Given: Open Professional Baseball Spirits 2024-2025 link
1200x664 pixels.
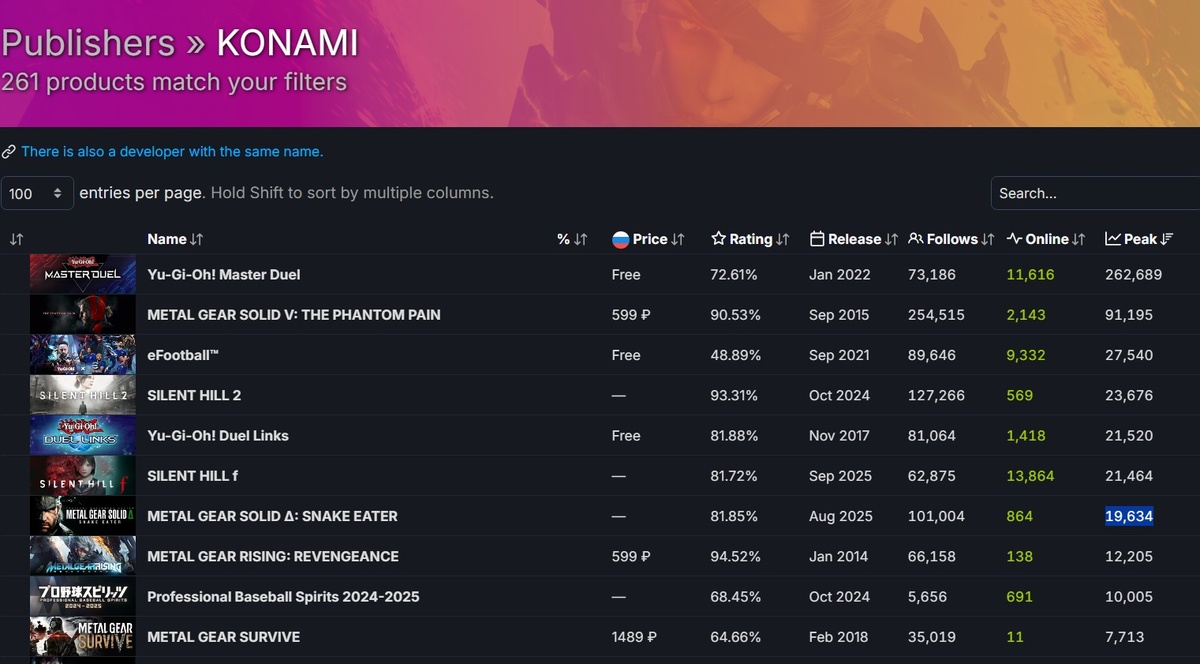Looking at the screenshot, I should [x=283, y=597].
